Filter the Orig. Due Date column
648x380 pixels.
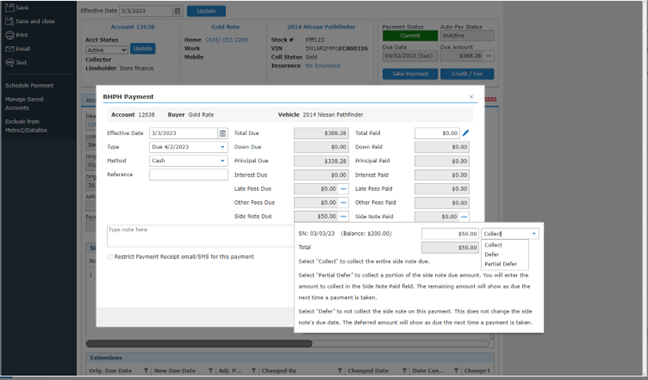(x=146, y=370)
